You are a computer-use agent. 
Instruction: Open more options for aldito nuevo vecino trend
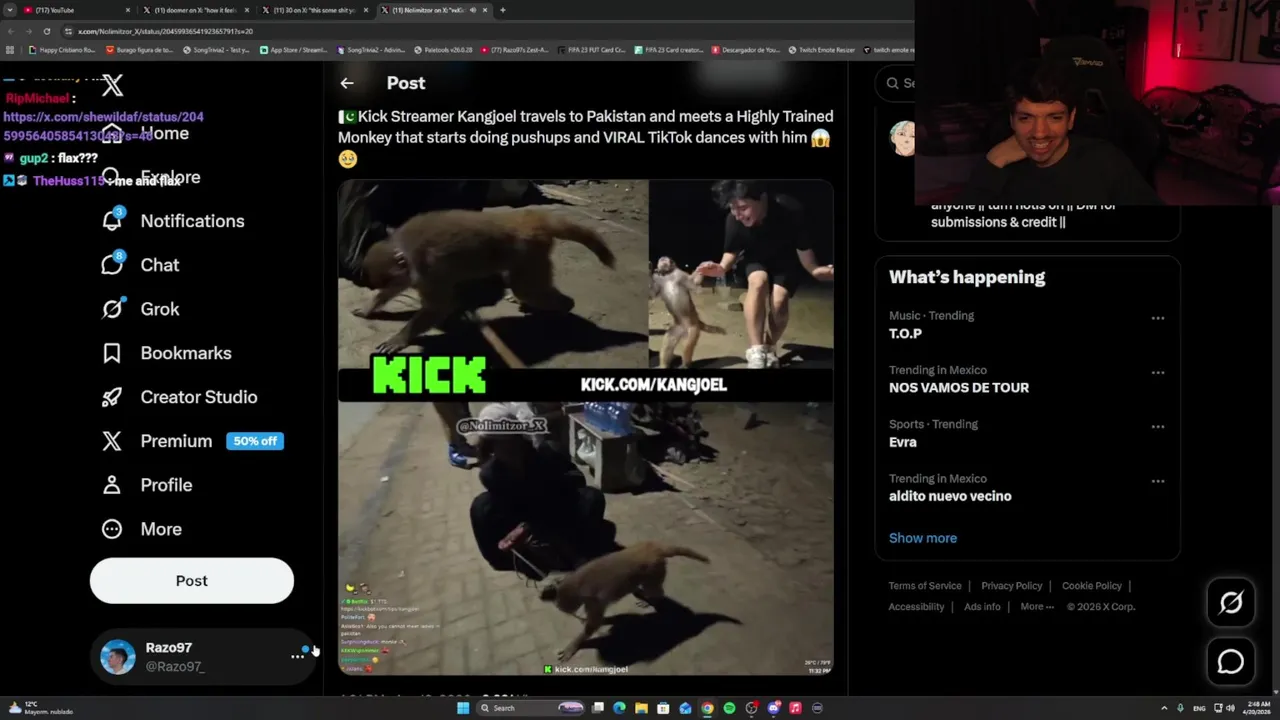(x=1157, y=481)
